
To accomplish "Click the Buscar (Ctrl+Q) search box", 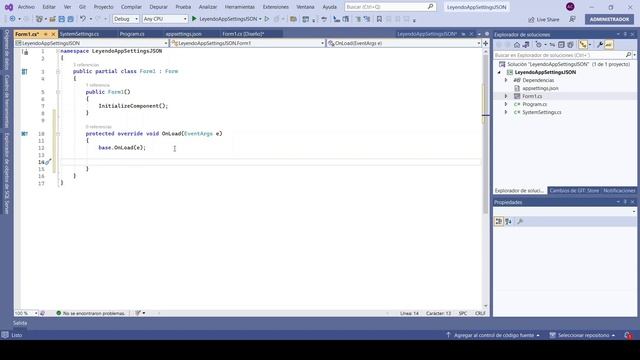I will [390, 7].
